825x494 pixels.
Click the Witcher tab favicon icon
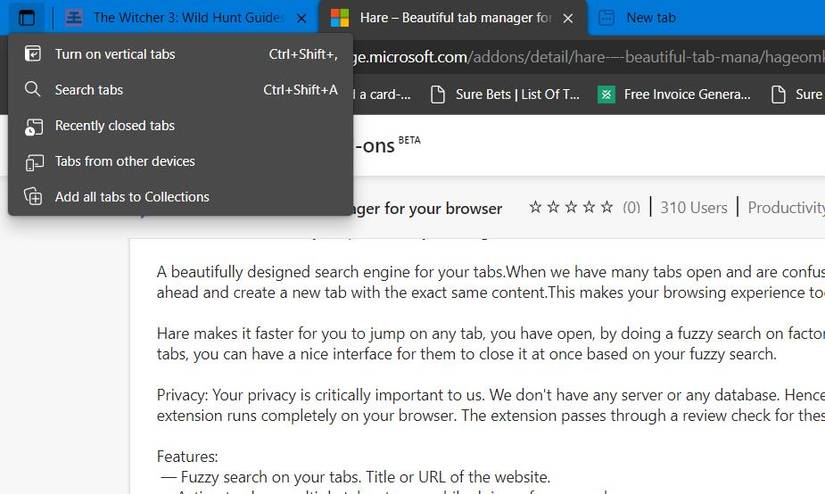[74, 18]
